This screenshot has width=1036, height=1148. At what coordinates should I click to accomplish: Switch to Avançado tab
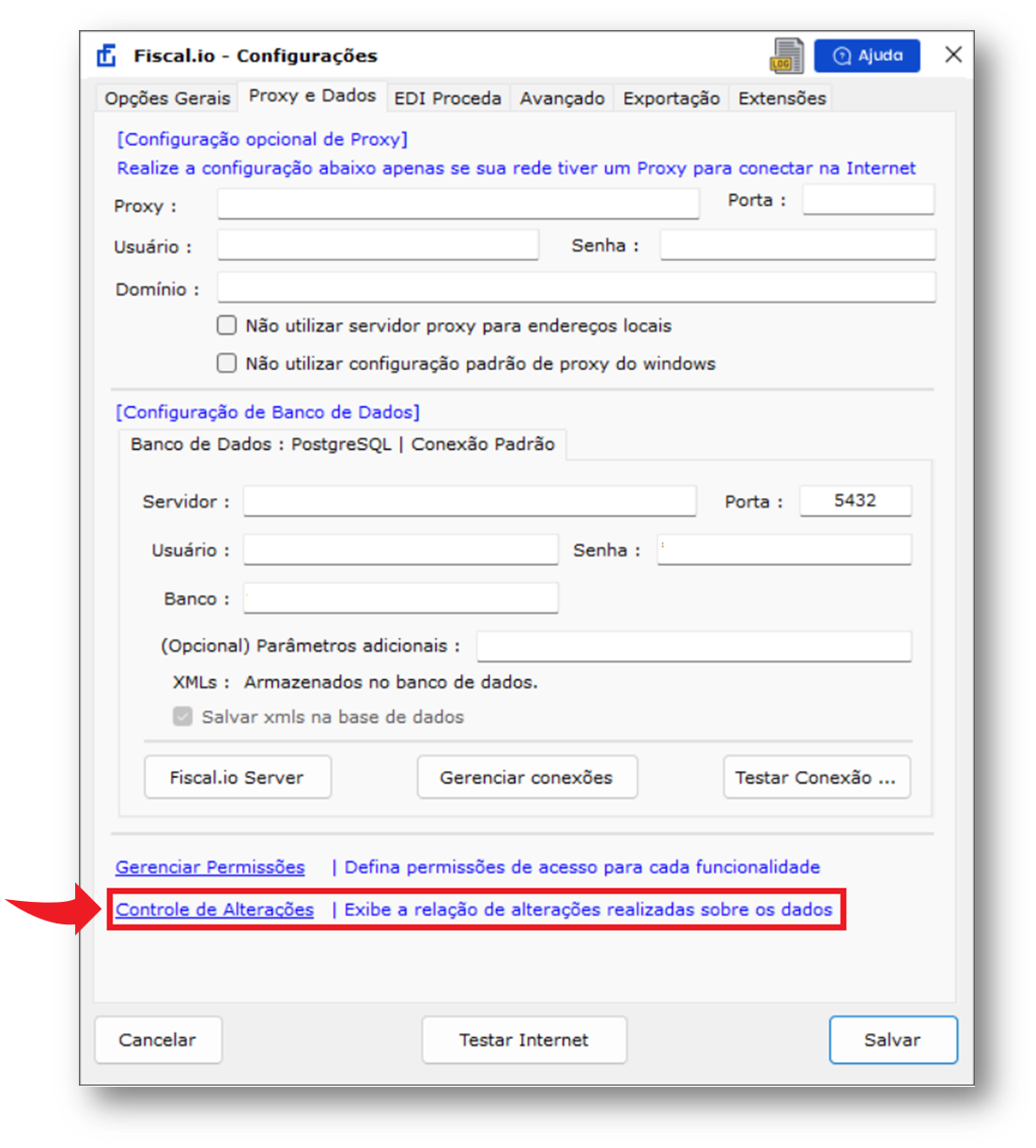tap(563, 98)
